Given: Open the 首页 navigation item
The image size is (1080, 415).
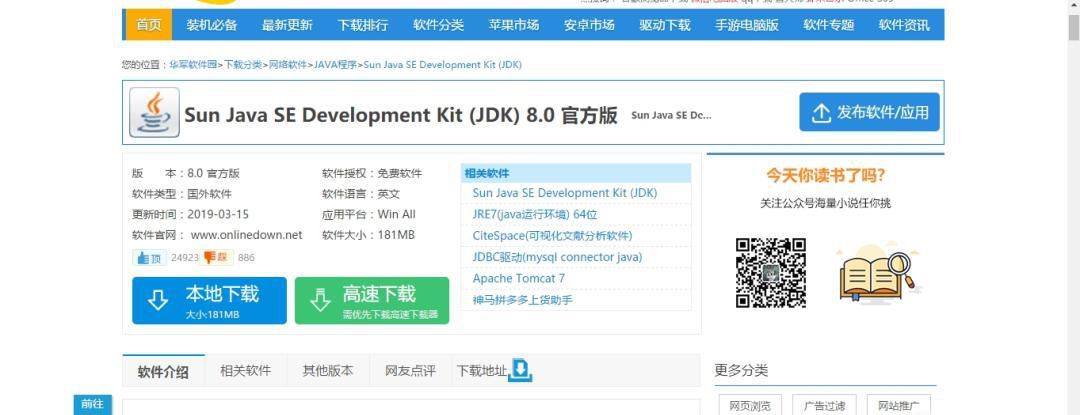Looking at the screenshot, I should pos(149,25).
